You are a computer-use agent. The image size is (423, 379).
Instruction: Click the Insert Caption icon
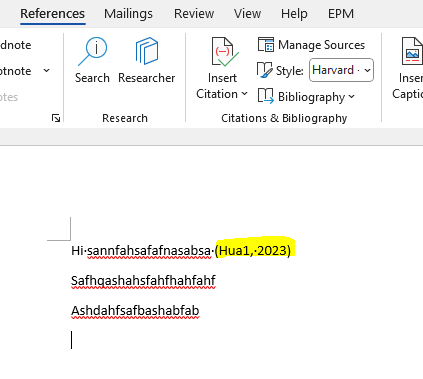(413, 52)
